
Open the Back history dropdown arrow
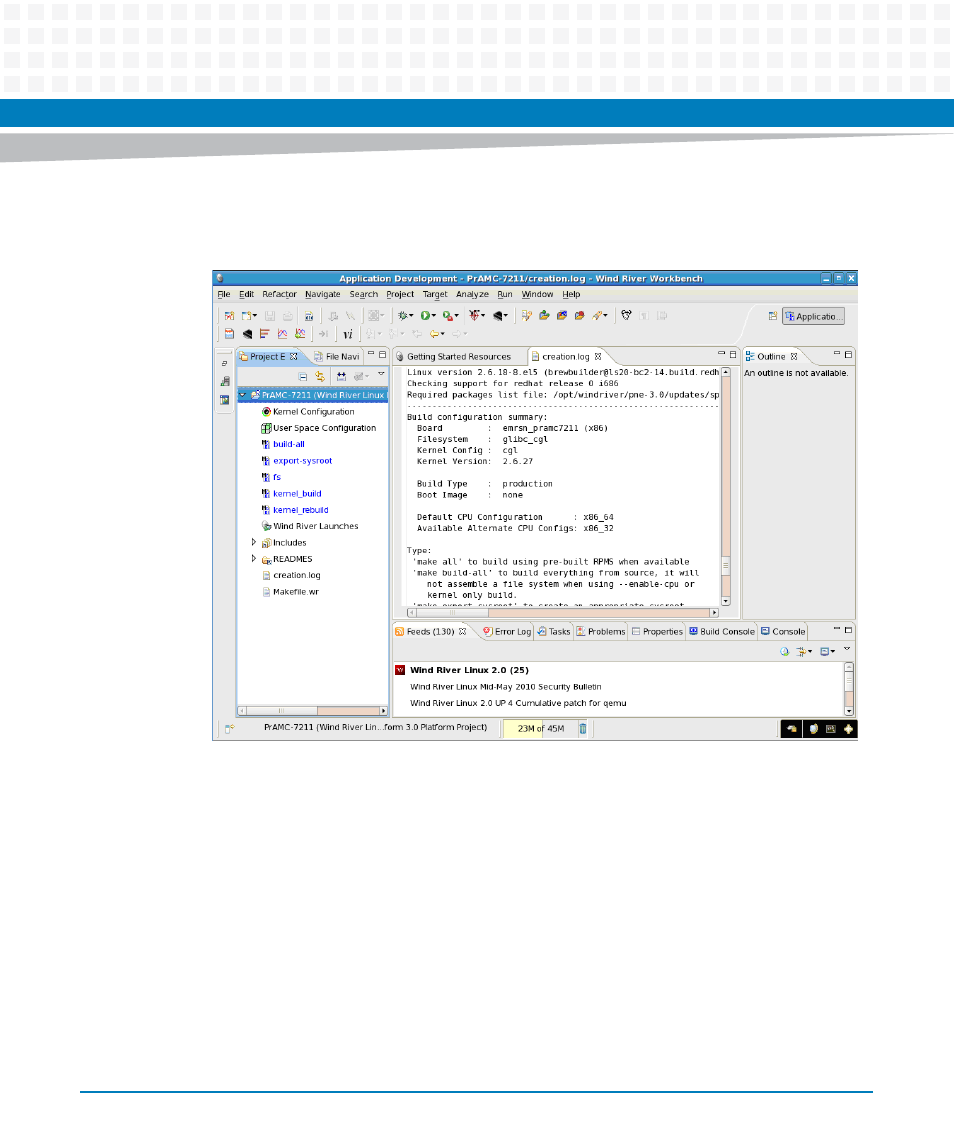click(443, 334)
